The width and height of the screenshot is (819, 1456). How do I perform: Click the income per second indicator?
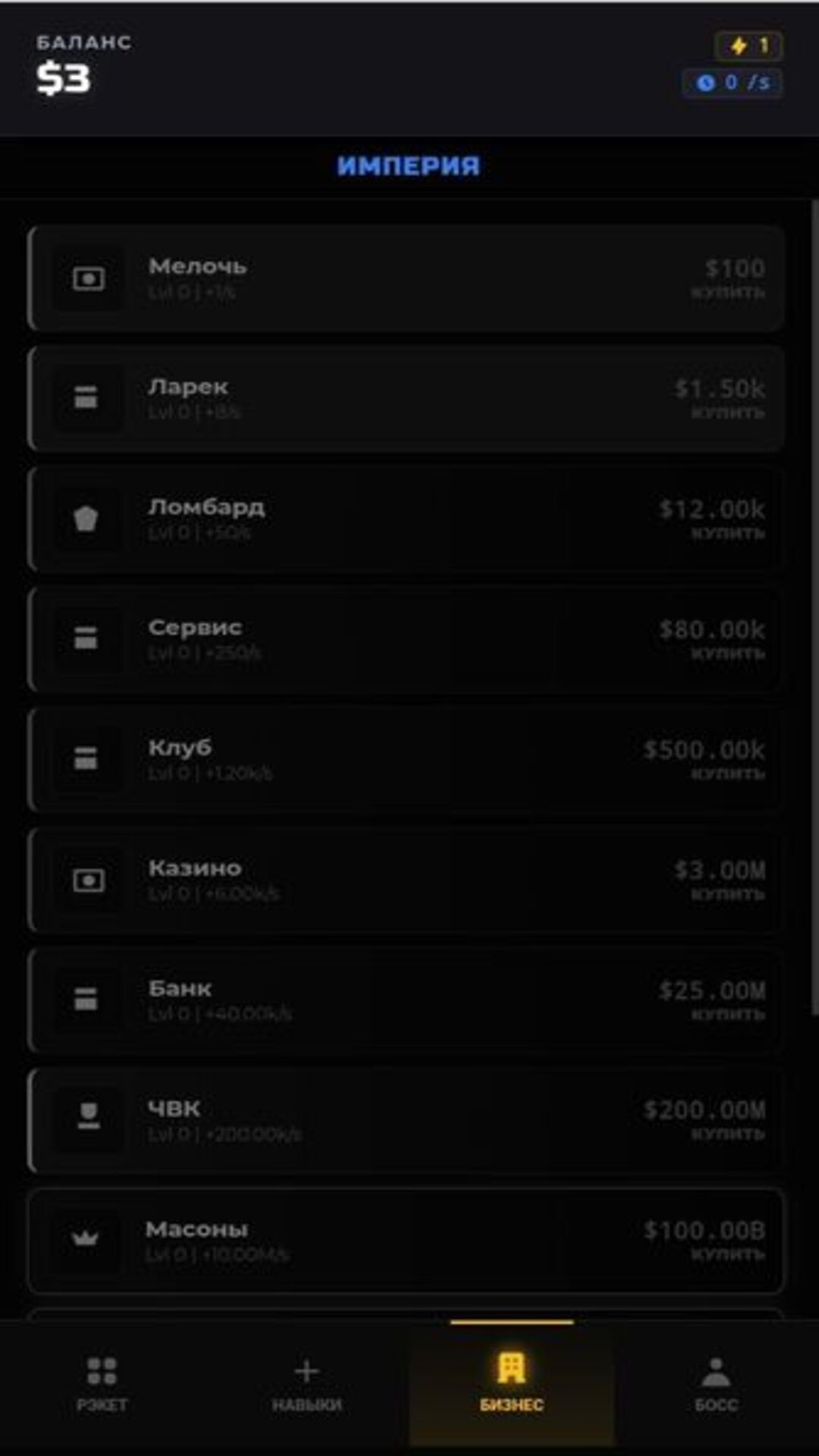732,83
